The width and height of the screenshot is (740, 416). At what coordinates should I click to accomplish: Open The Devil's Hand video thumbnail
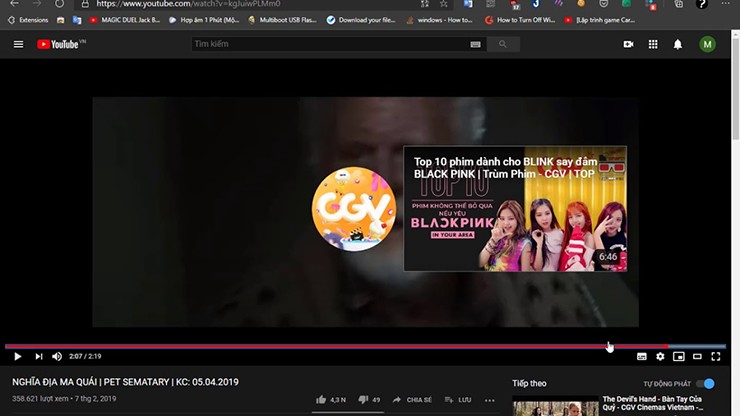555,406
